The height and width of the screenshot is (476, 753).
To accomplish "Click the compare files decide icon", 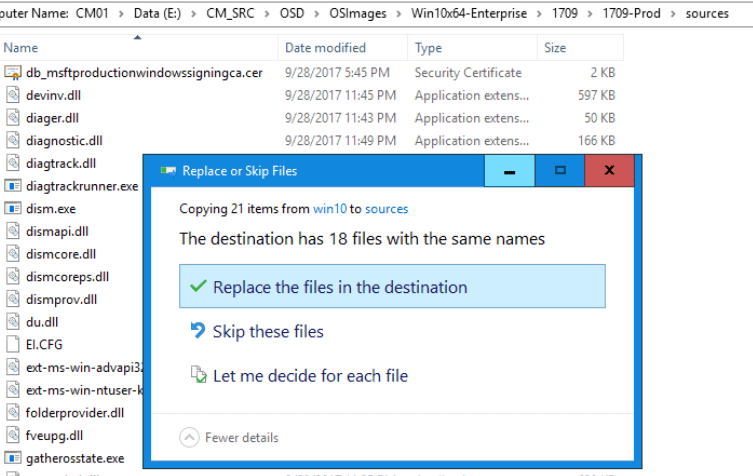I will 198,374.
